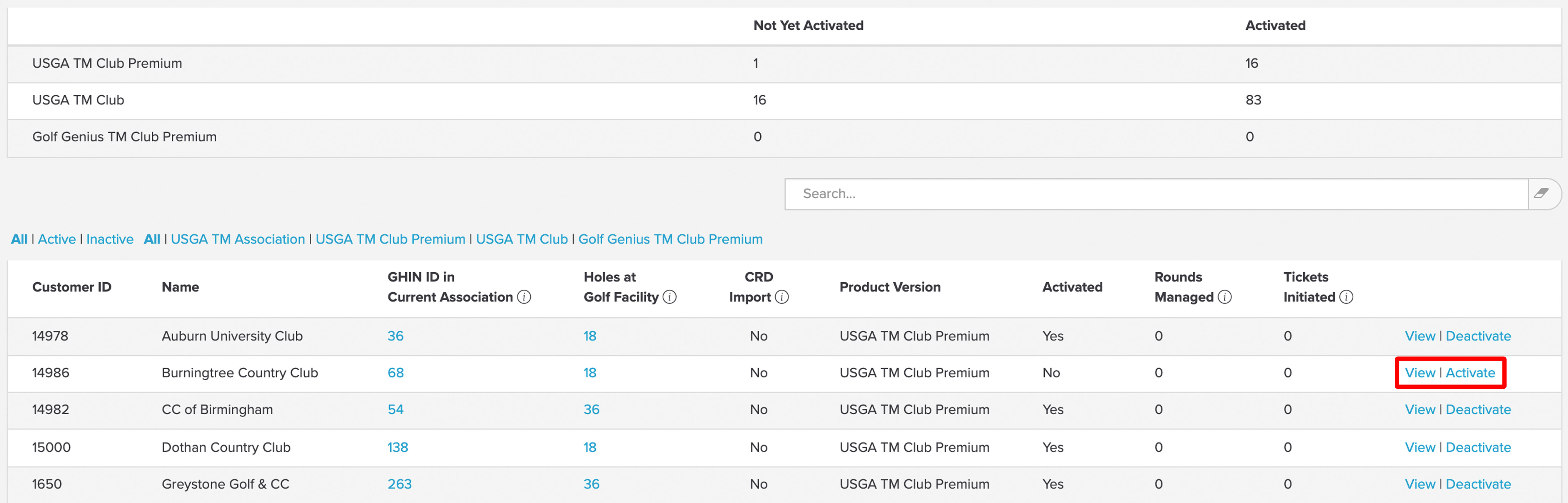1568x503 pixels.
Task: Filter by USGA TM Association
Action: [x=237, y=239]
